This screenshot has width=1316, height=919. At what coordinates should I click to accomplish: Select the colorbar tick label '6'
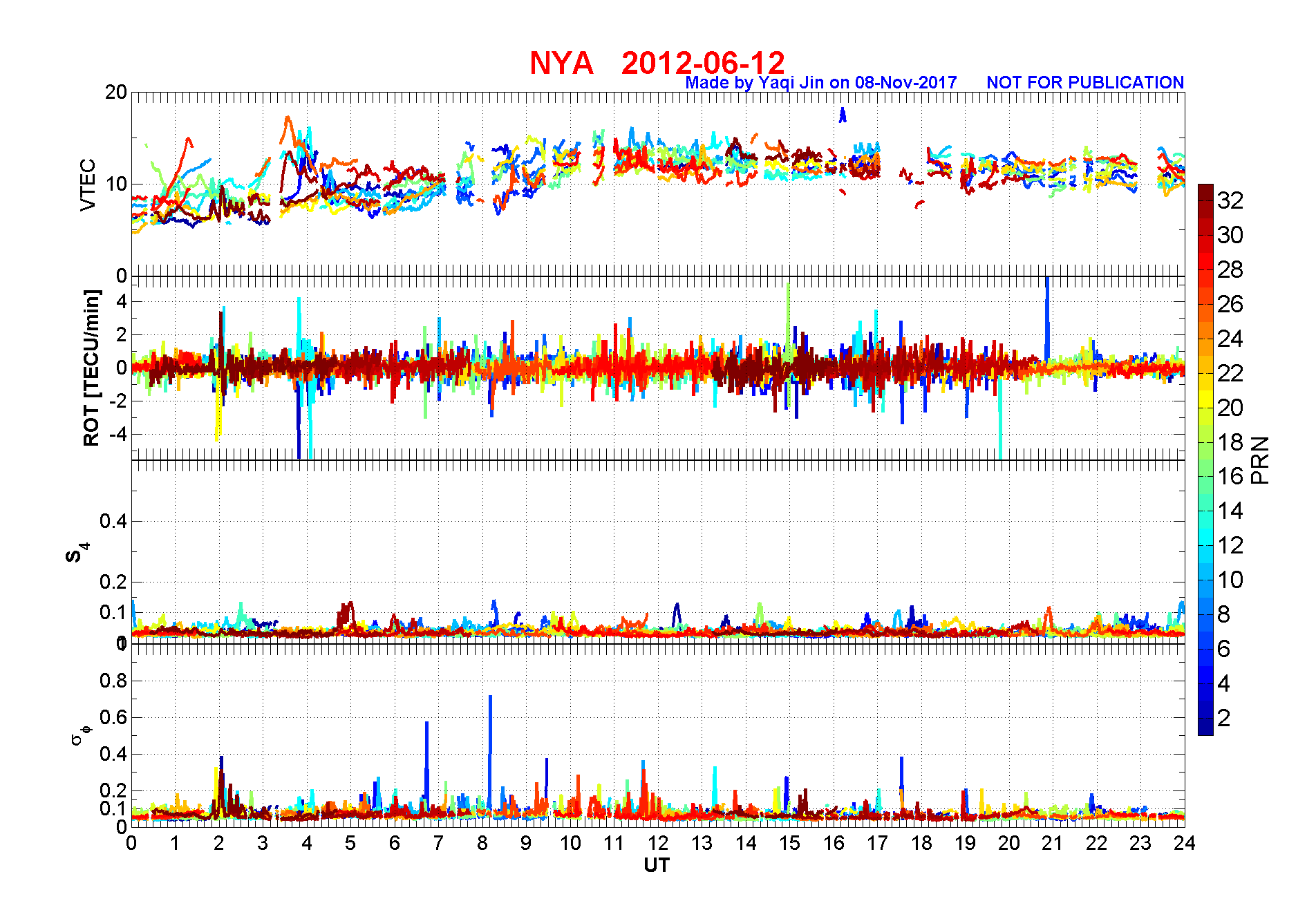[x=1224, y=649]
